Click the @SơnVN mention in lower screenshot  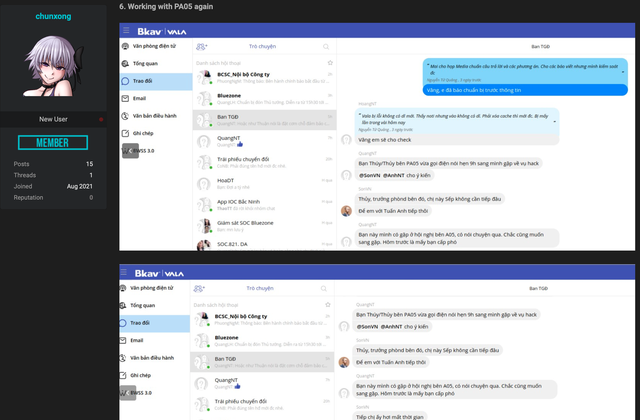tap(367, 327)
